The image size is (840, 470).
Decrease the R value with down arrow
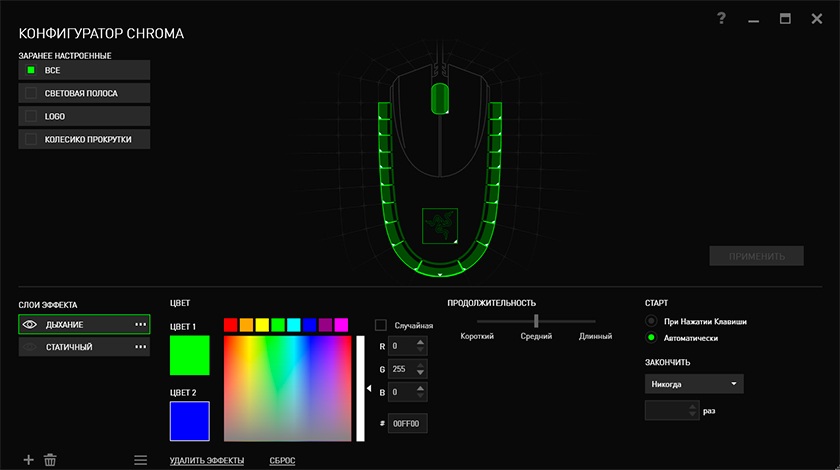[x=421, y=349]
